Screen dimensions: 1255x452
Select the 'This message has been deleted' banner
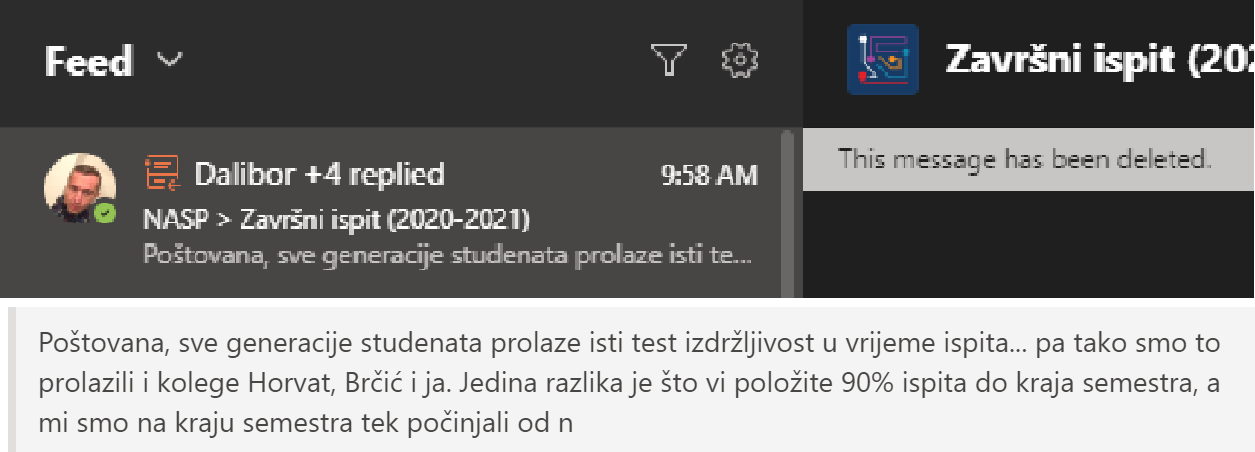pyautogui.click(x=1029, y=159)
